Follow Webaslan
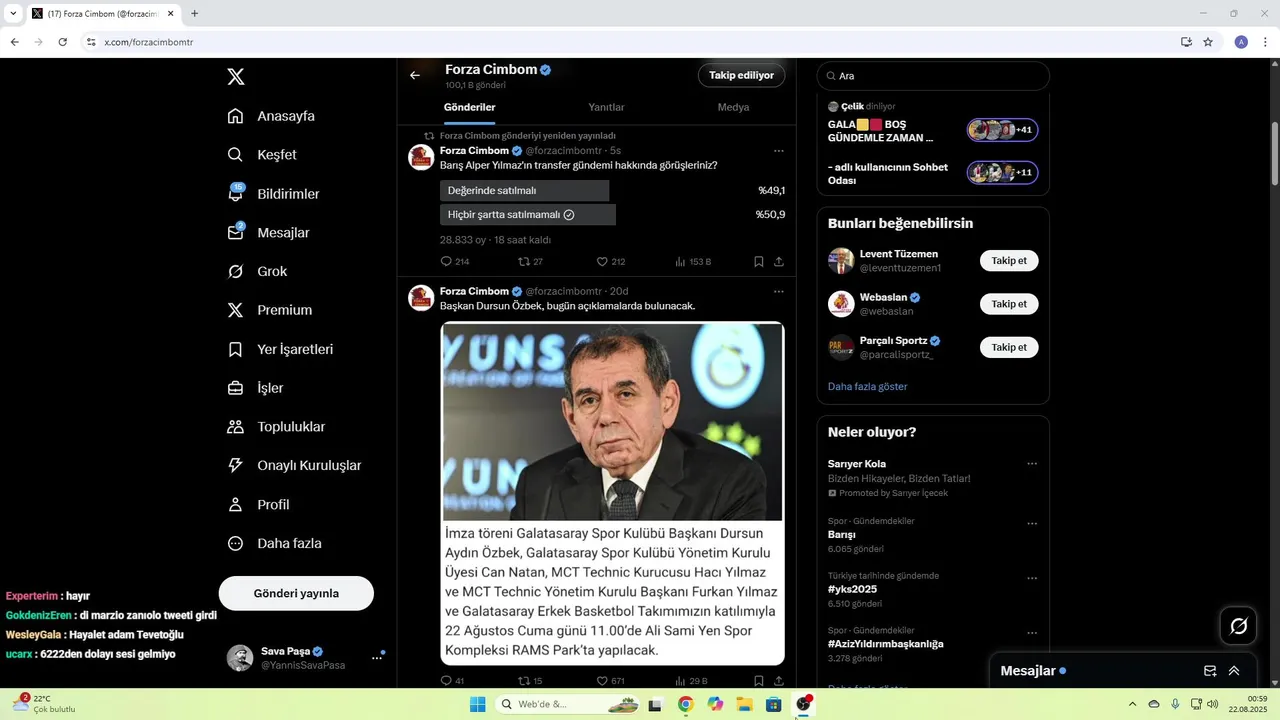The width and height of the screenshot is (1280, 720). coord(1009,304)
